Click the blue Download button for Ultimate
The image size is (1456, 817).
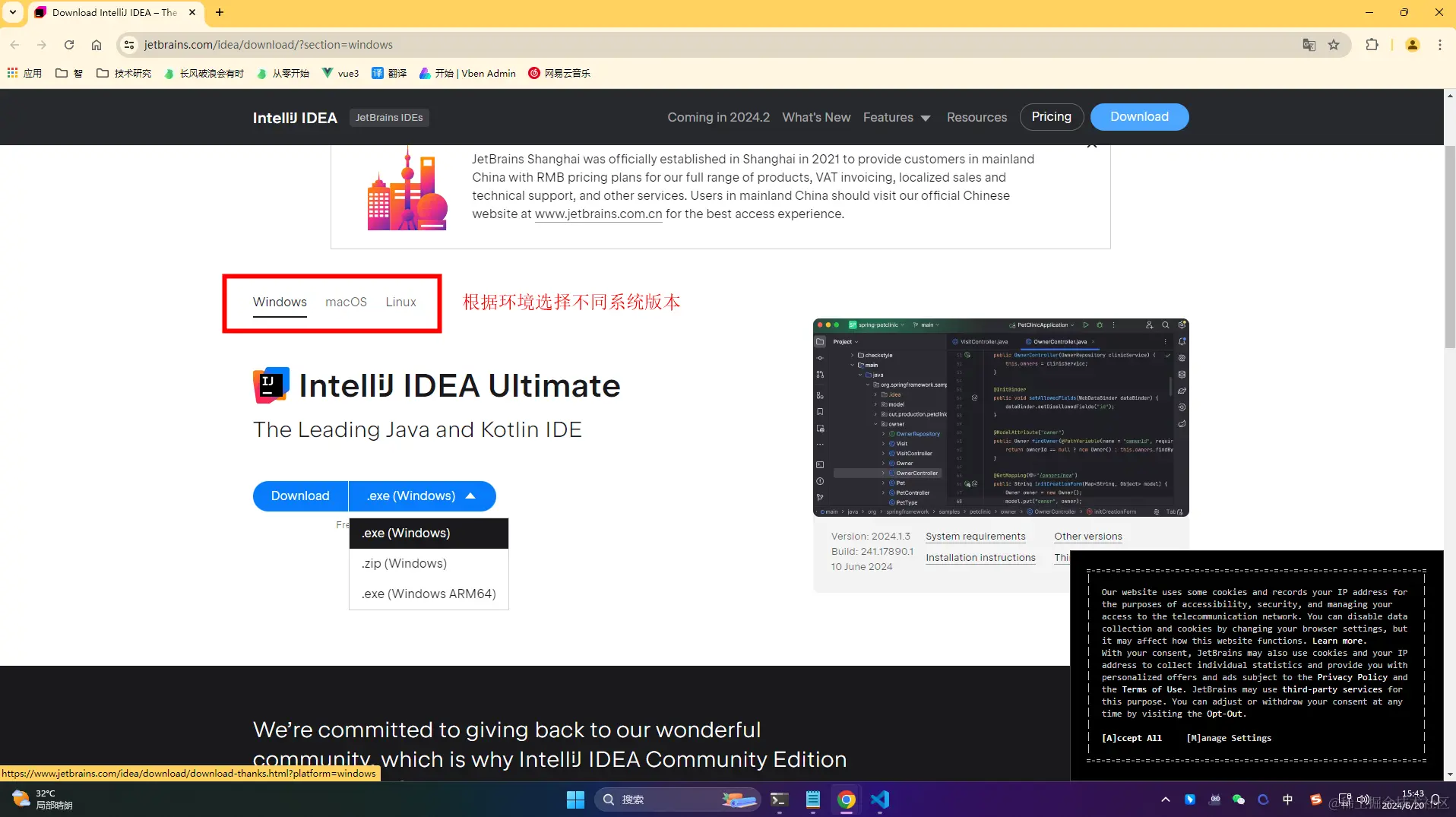coord(300,496)
